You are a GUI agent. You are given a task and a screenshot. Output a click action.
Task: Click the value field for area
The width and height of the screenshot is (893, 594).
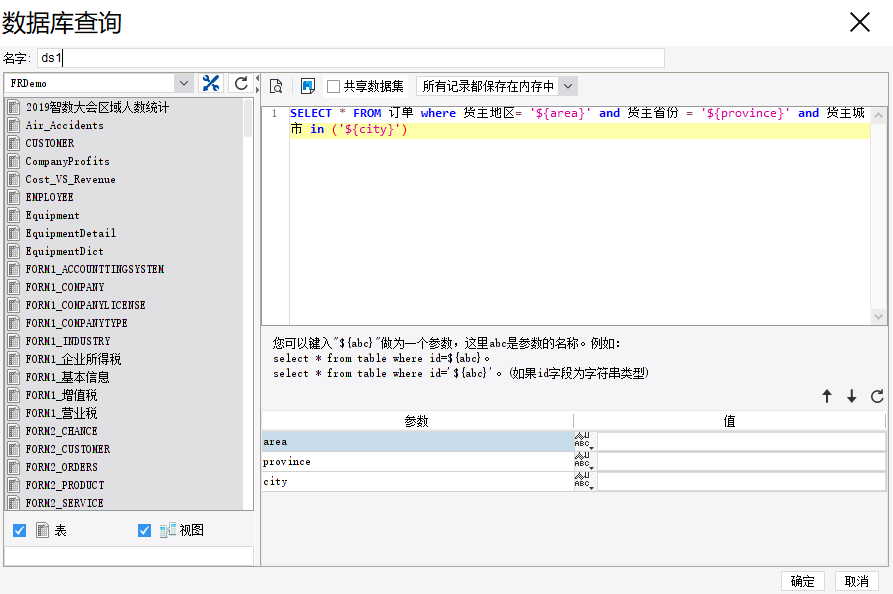click(741, 441)
